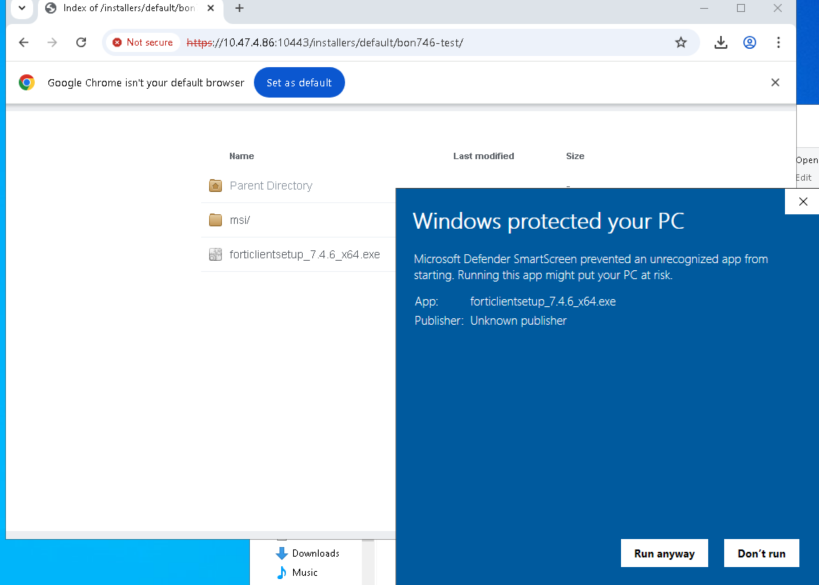
Task: Click the Music note icon in Explorer
Action: coord(282,572)
